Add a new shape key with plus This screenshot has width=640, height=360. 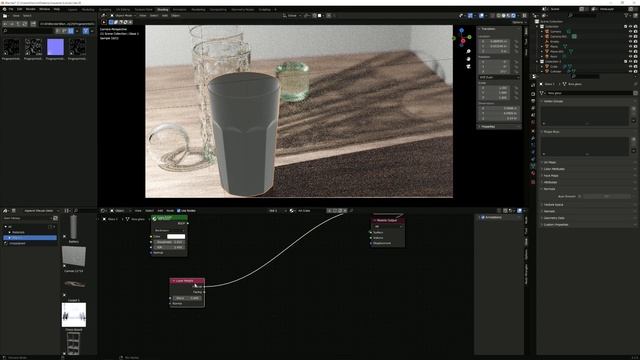(634, 139)
